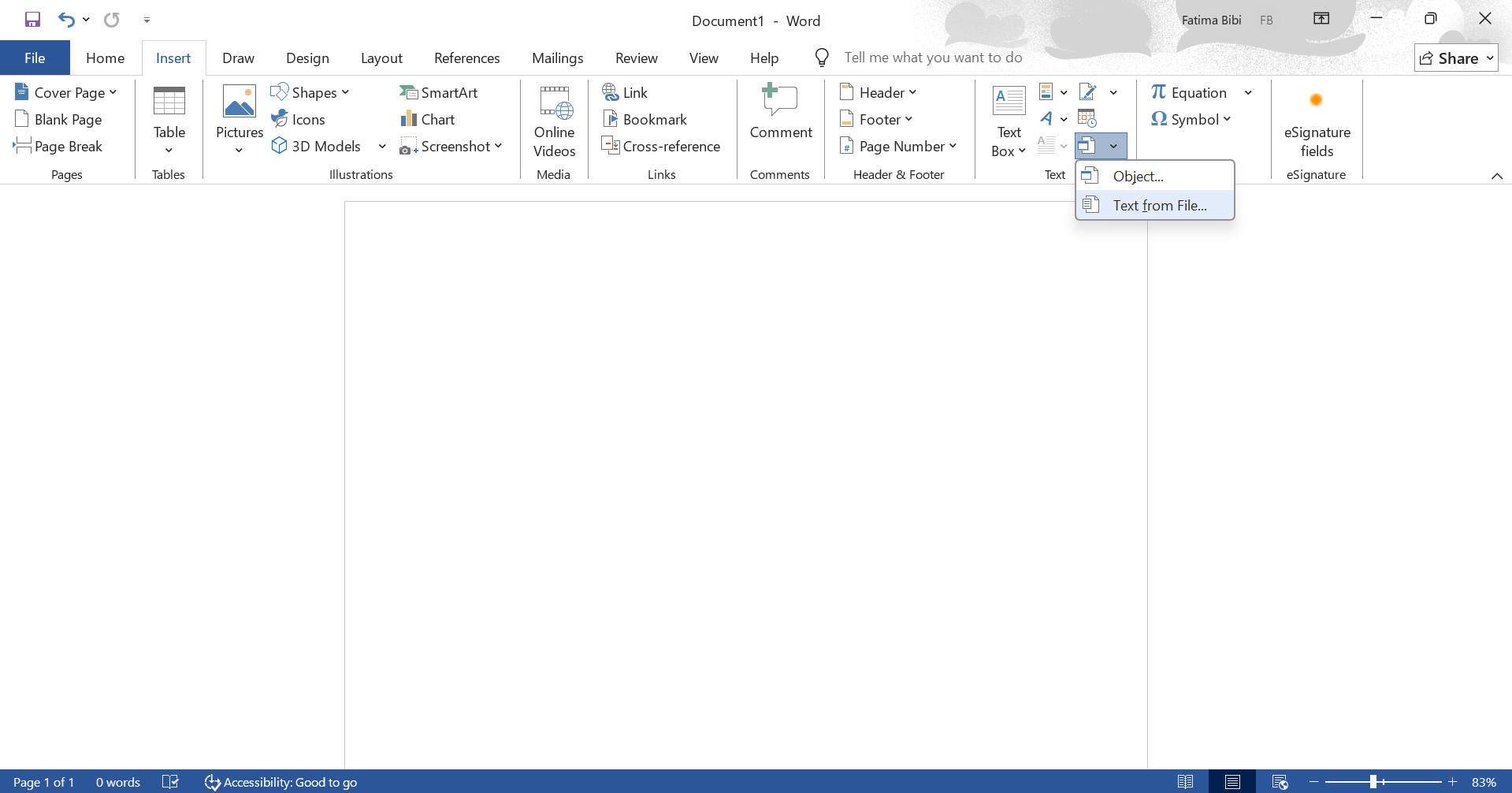Open the File tab
The image size is (1512, 793).
point(35,58)
